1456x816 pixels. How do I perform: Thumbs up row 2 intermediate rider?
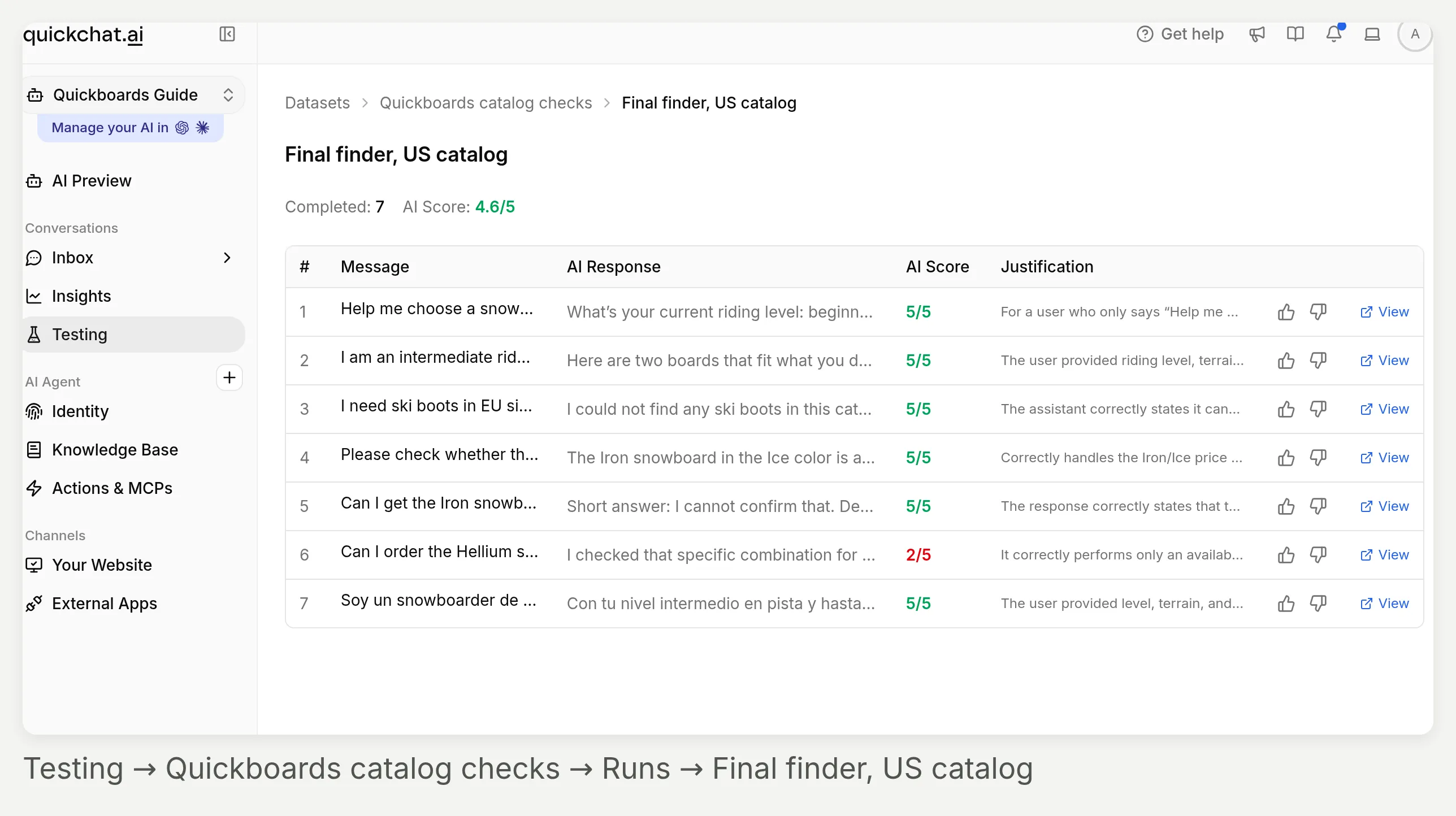point(1286,361)
